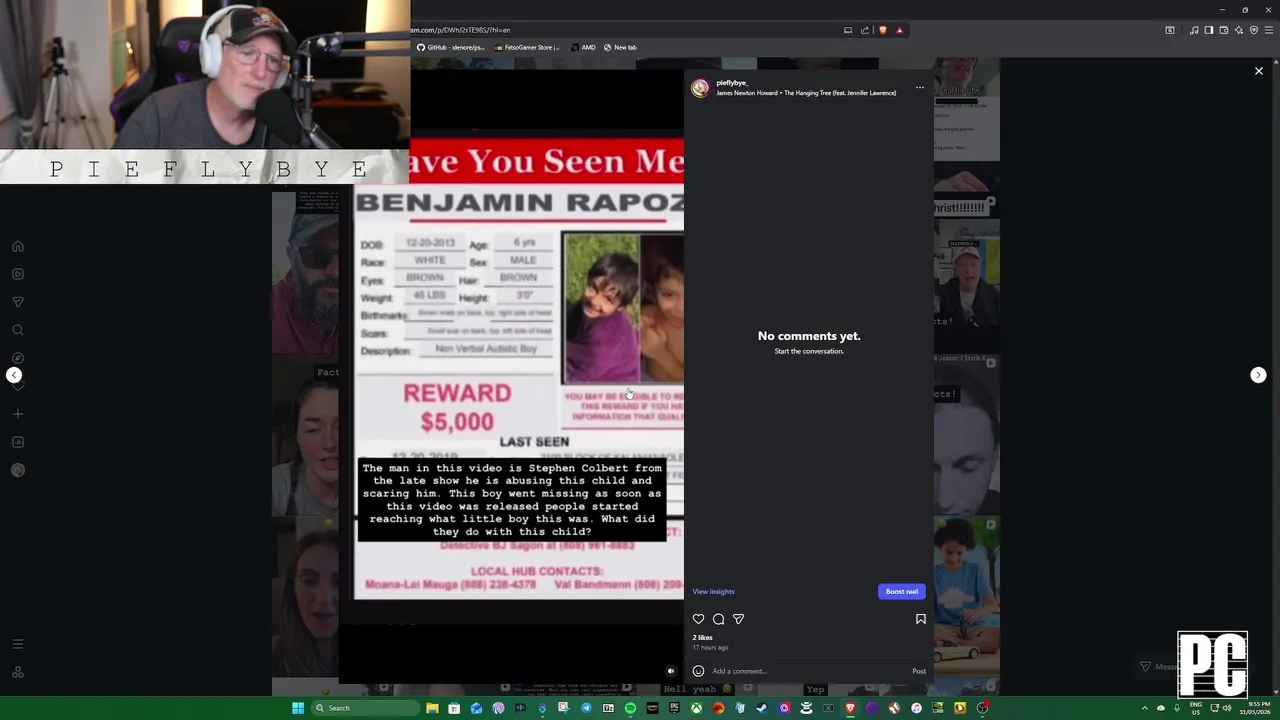Open the AMD bookmark

tap(583, 47)
